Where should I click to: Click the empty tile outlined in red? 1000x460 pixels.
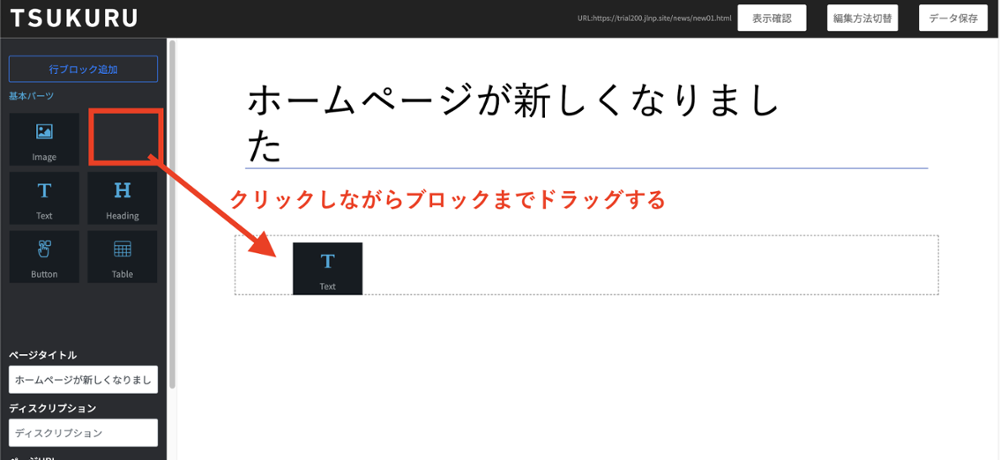[124, 137]
